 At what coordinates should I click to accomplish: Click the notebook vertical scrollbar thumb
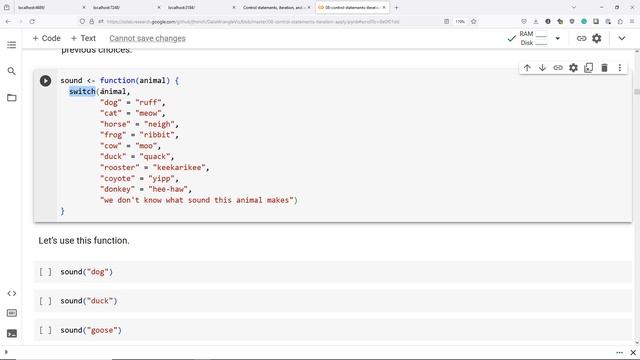tap(637, 92)
